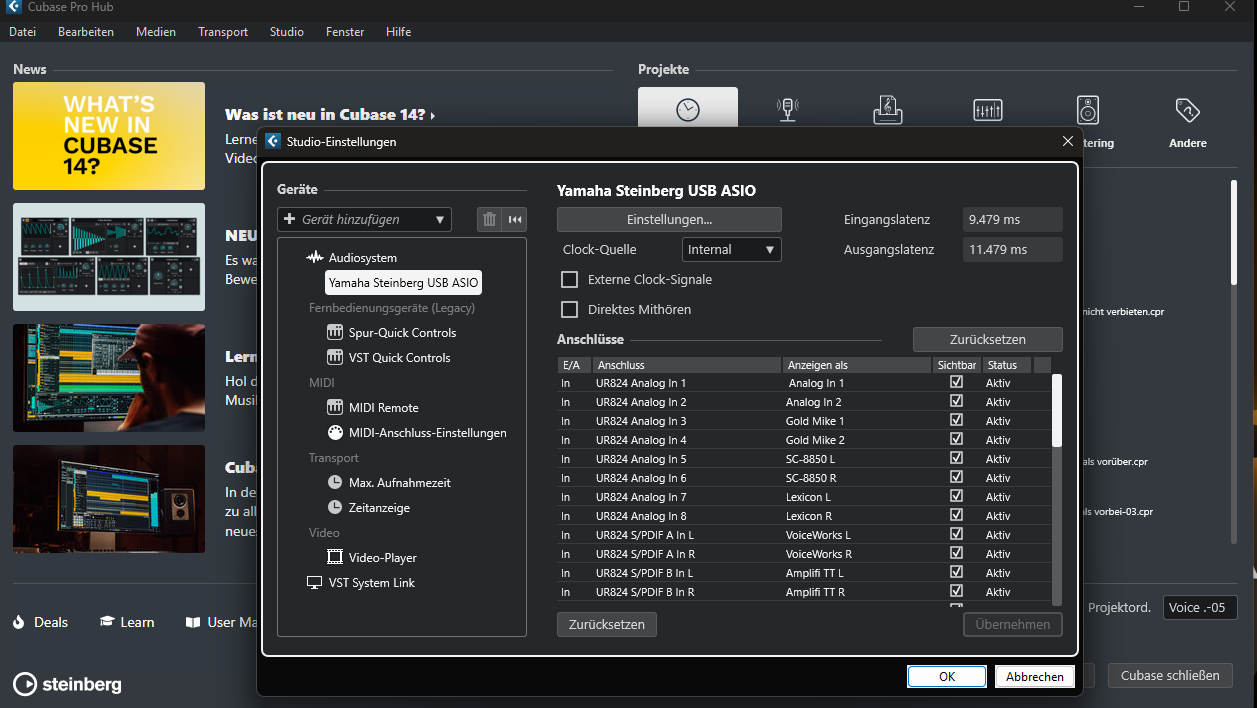
Task: Click the Video-Player film icon
Action: [x=335, y=557]
